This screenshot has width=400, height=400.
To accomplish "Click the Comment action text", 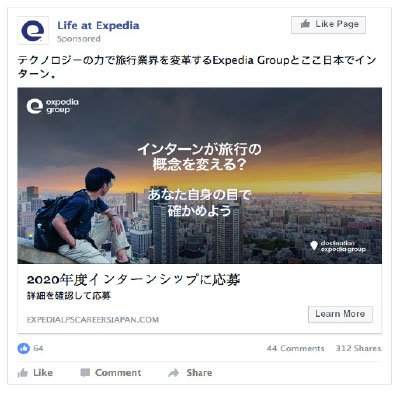I will (x=118, y=373).
